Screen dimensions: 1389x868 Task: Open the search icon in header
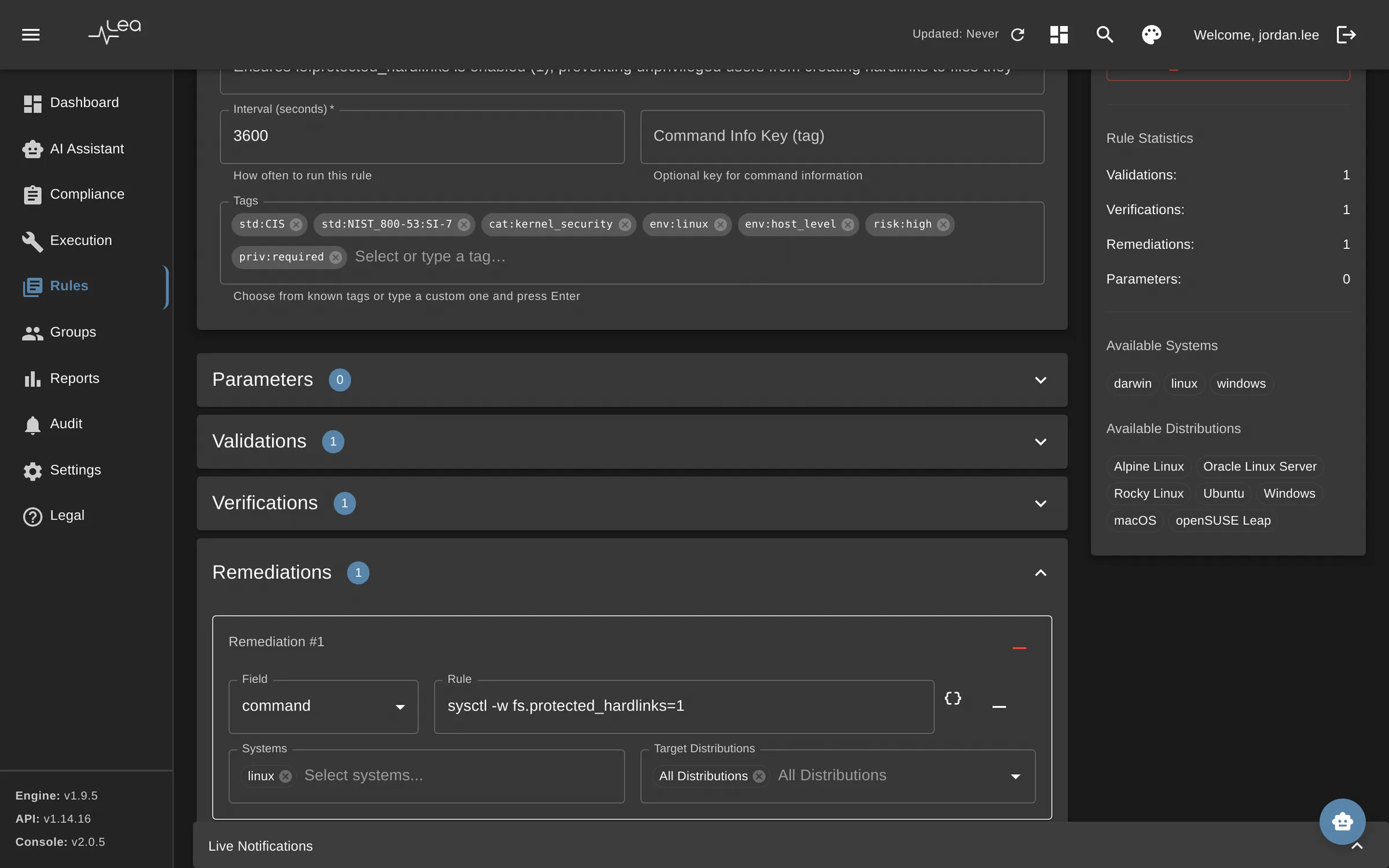coord(1105,35)
